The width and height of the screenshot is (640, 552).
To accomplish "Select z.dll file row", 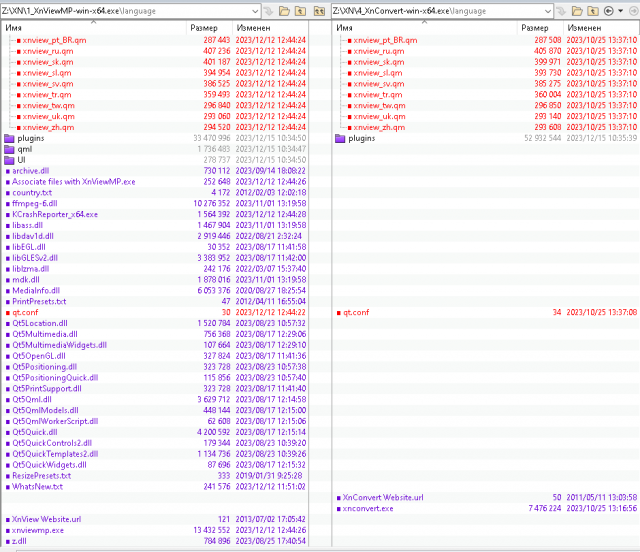I will tap(155, 541).
